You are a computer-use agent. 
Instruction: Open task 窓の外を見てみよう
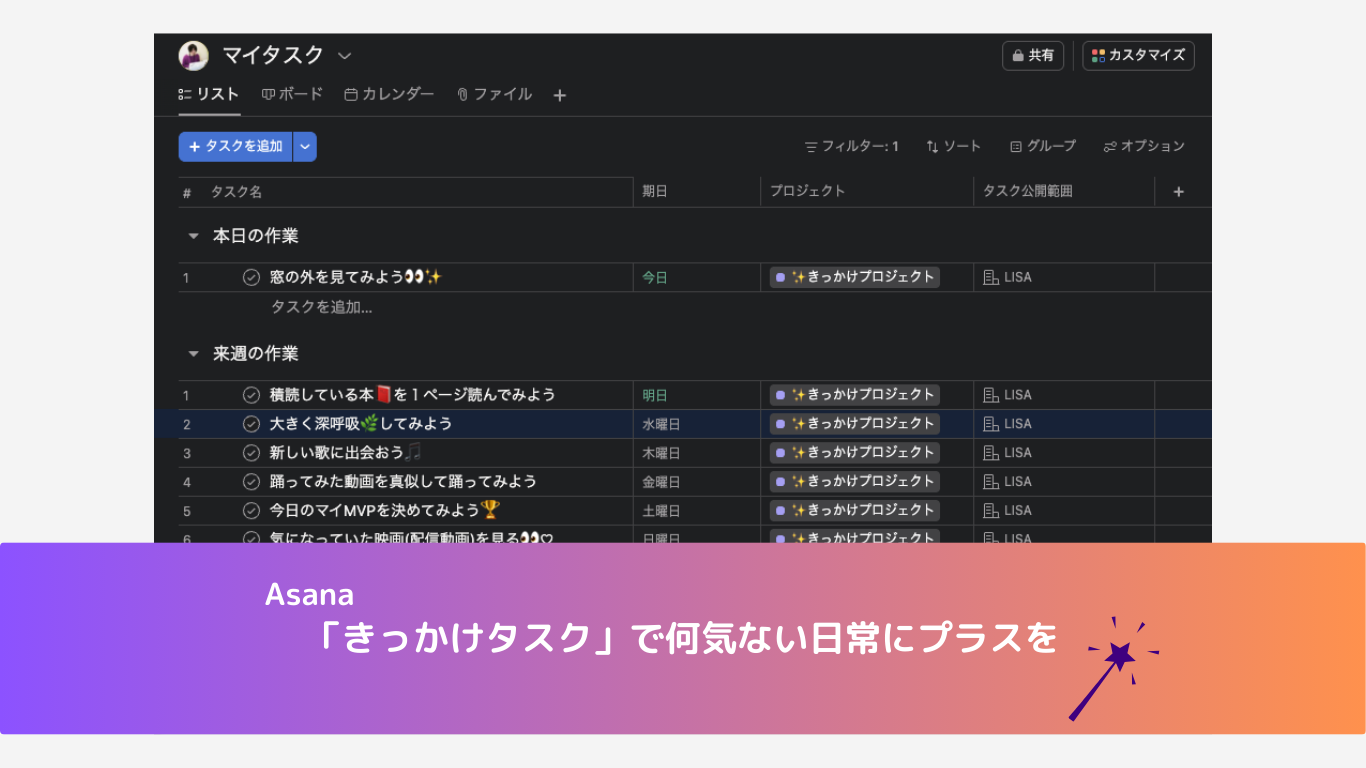coord(355,277)
